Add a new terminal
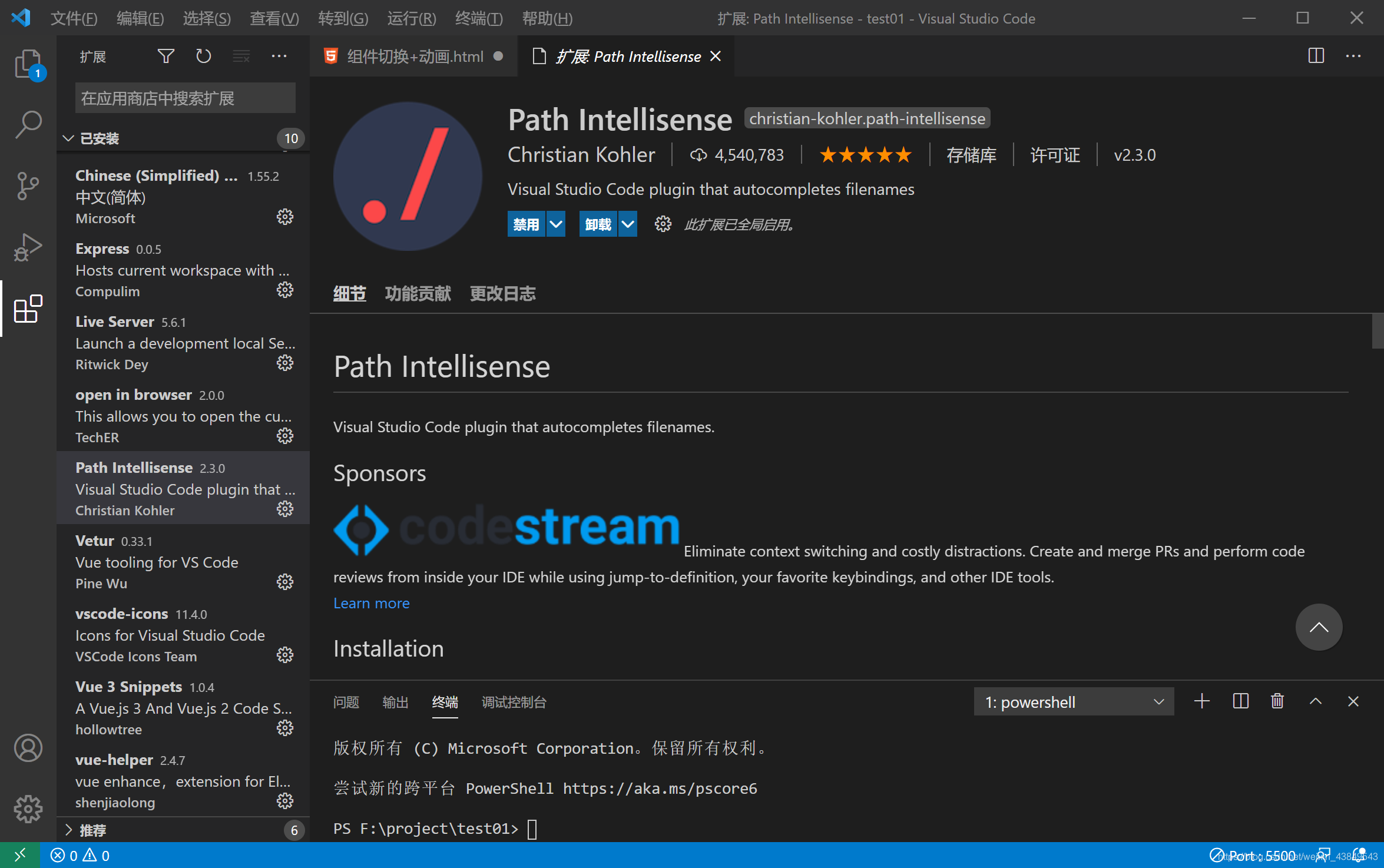This screenshot has height=868, width=1384. [1202, 701]
